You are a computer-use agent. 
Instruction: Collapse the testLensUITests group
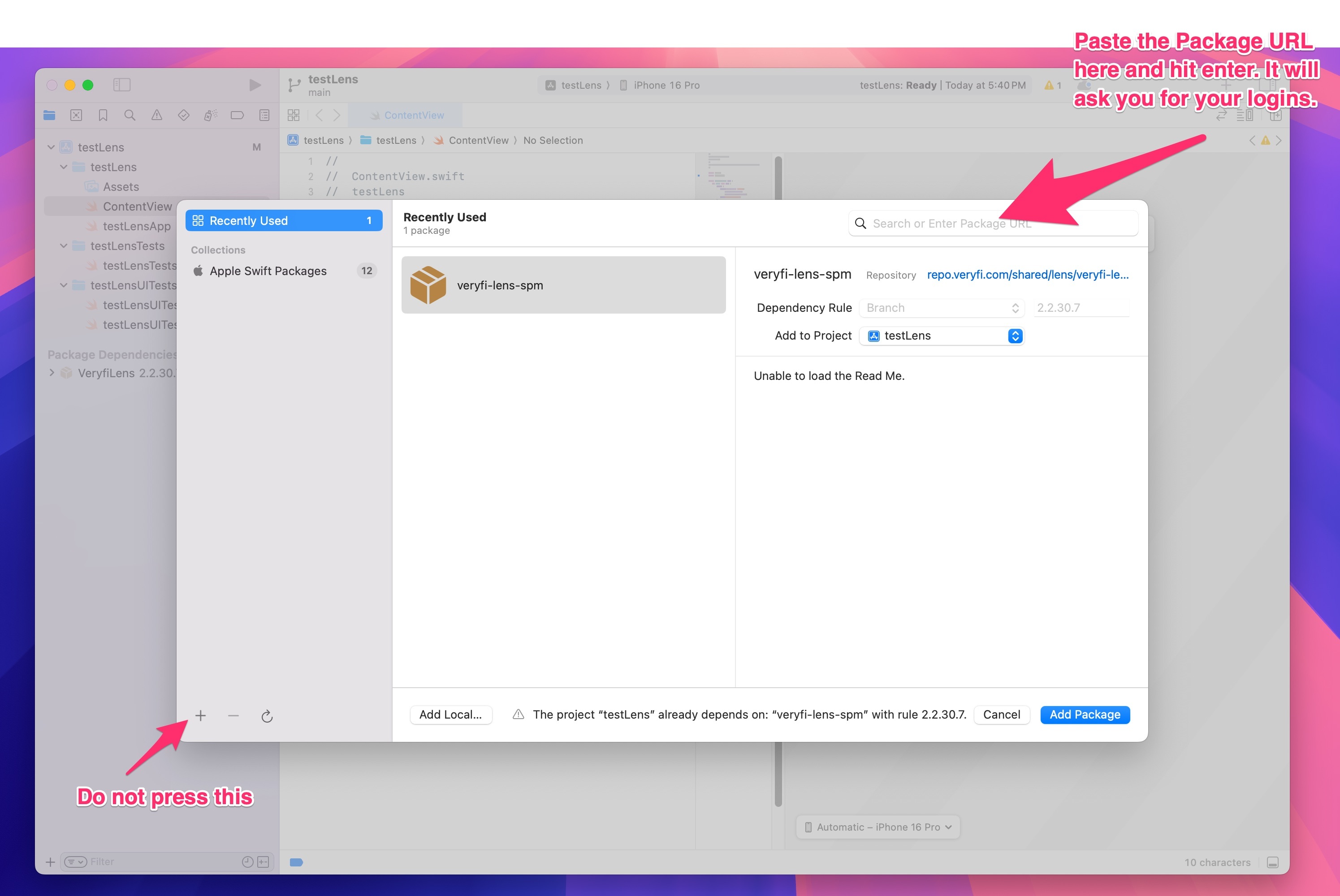pos(64,285)
